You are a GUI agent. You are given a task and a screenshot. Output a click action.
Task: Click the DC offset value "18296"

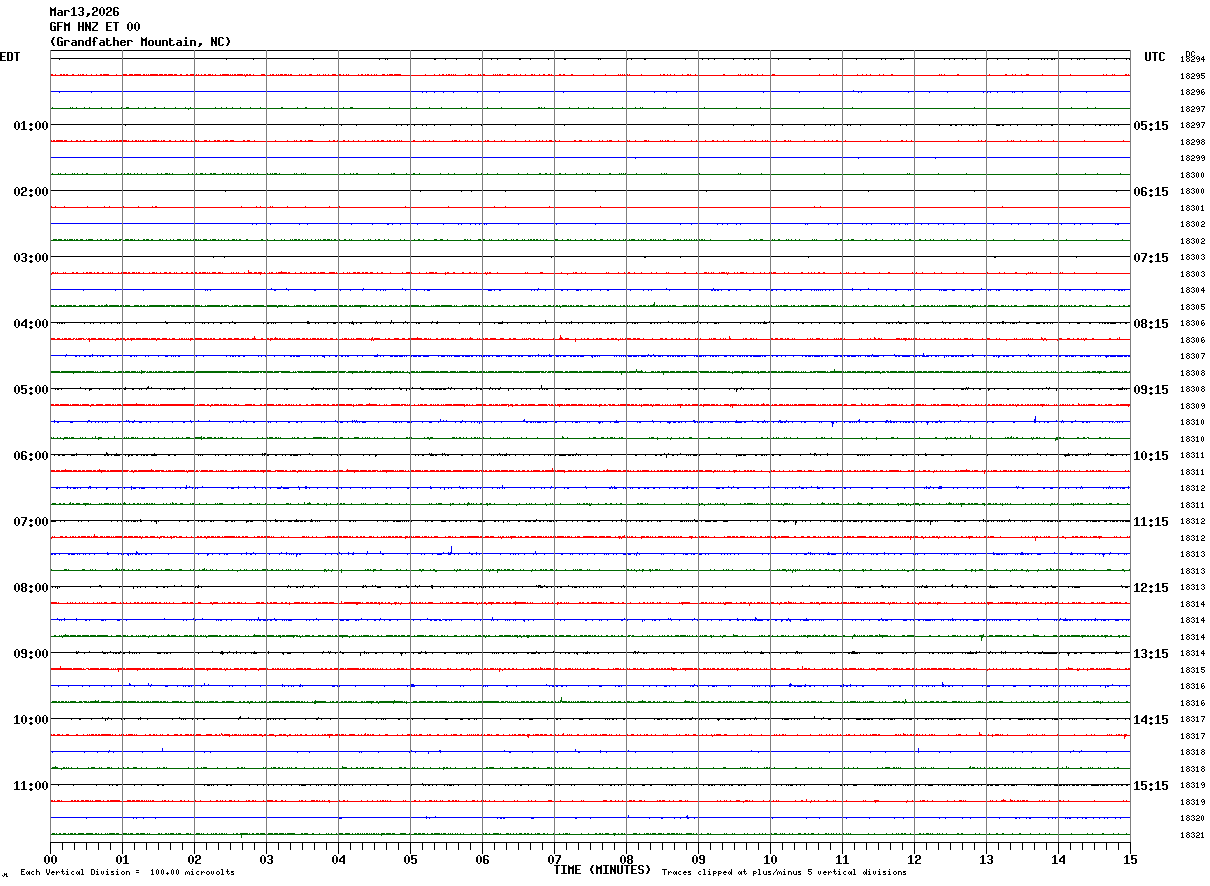[x=1192, y=93]
